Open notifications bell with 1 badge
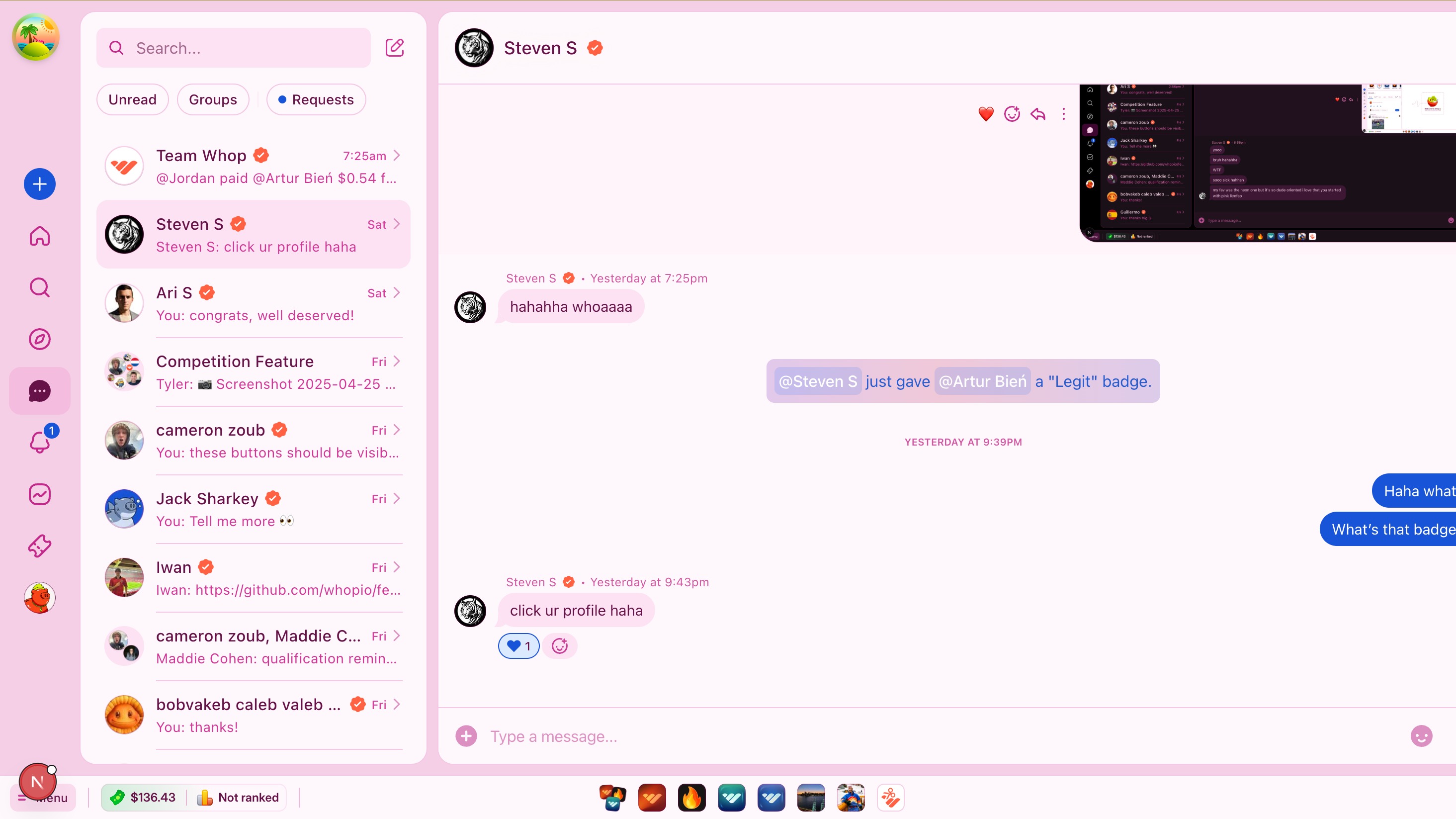1456x819 pixels. (x=40, y=442)
